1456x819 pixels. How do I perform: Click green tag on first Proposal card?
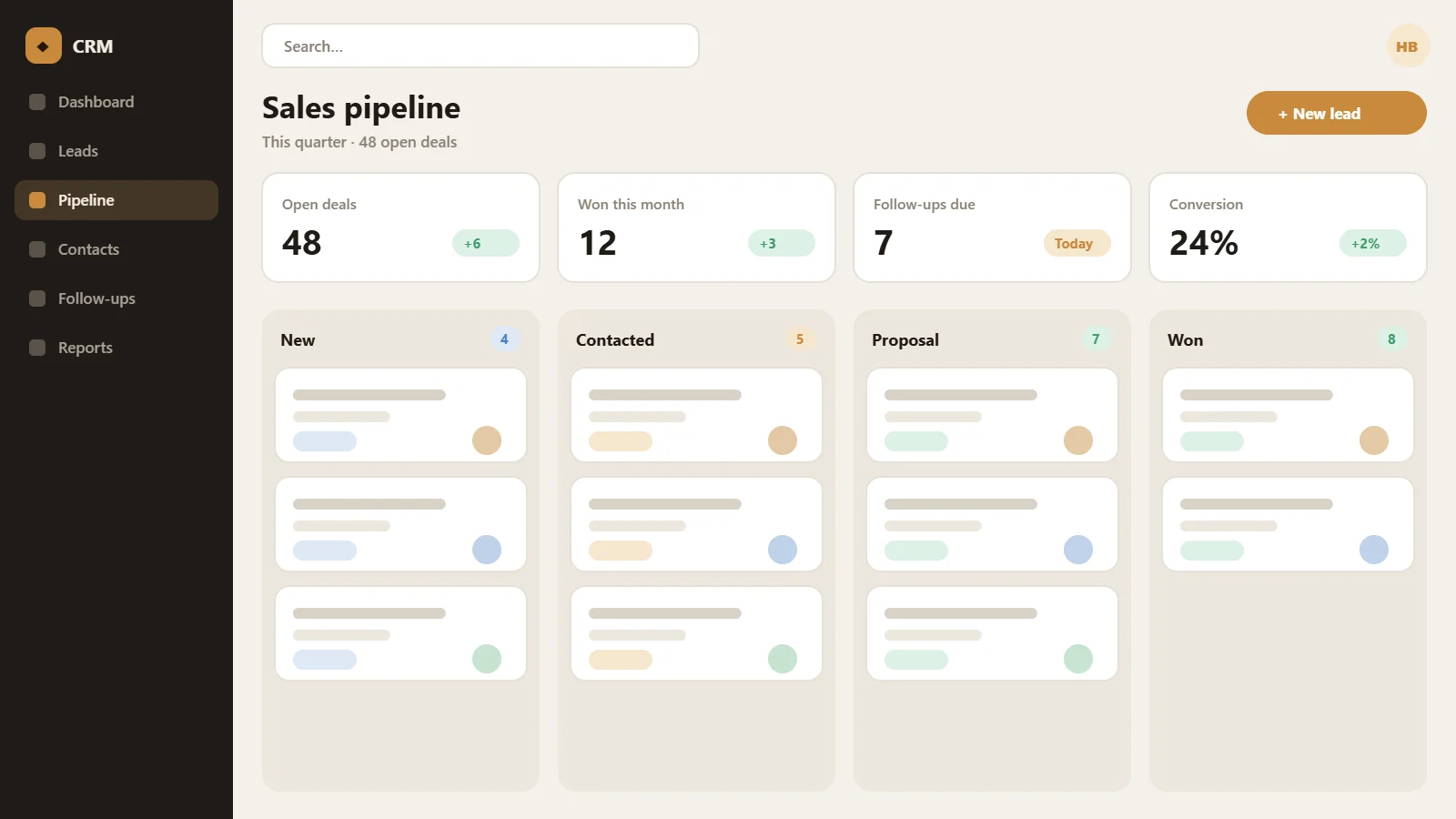click(x=916, y=441)
